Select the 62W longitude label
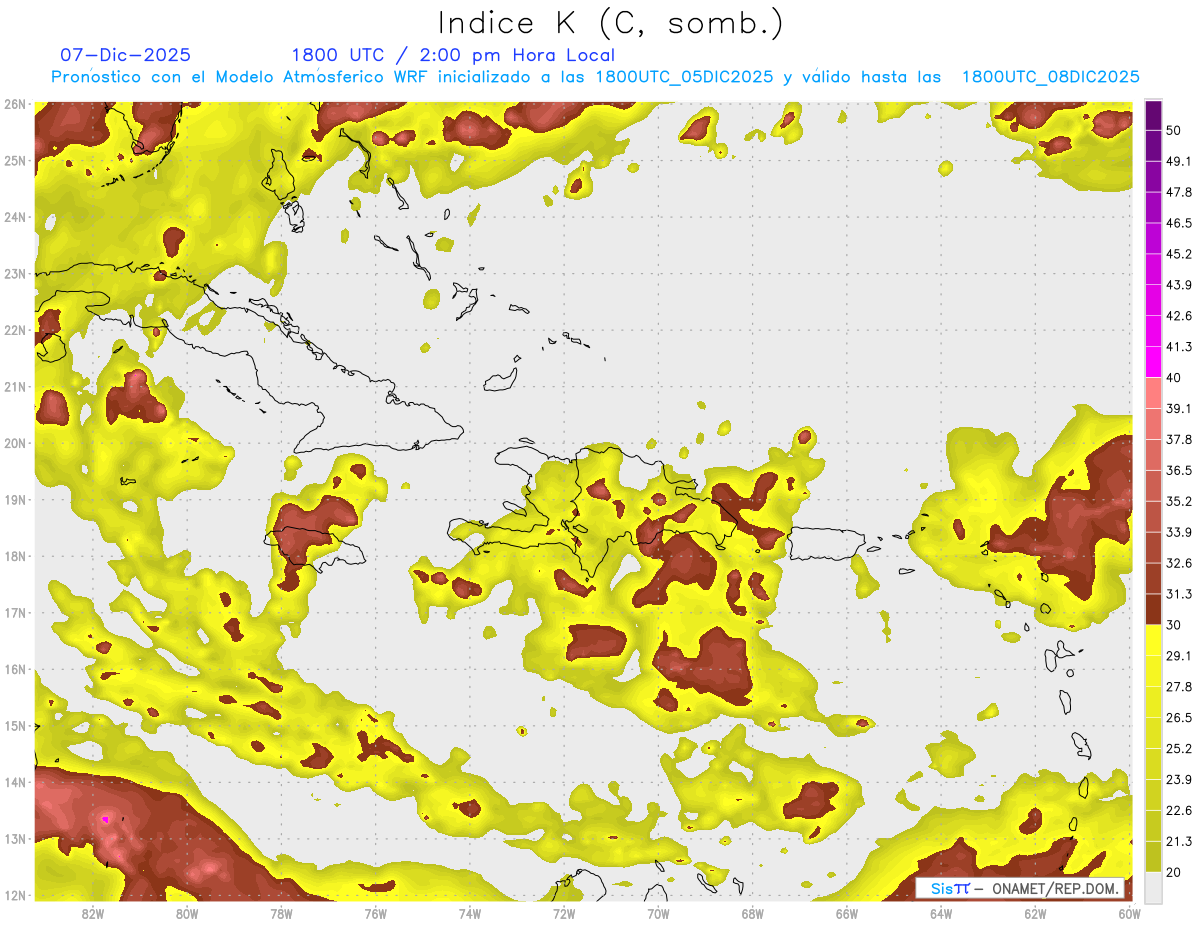This screenshot has width=1200, height=927. click(1035, 913)
